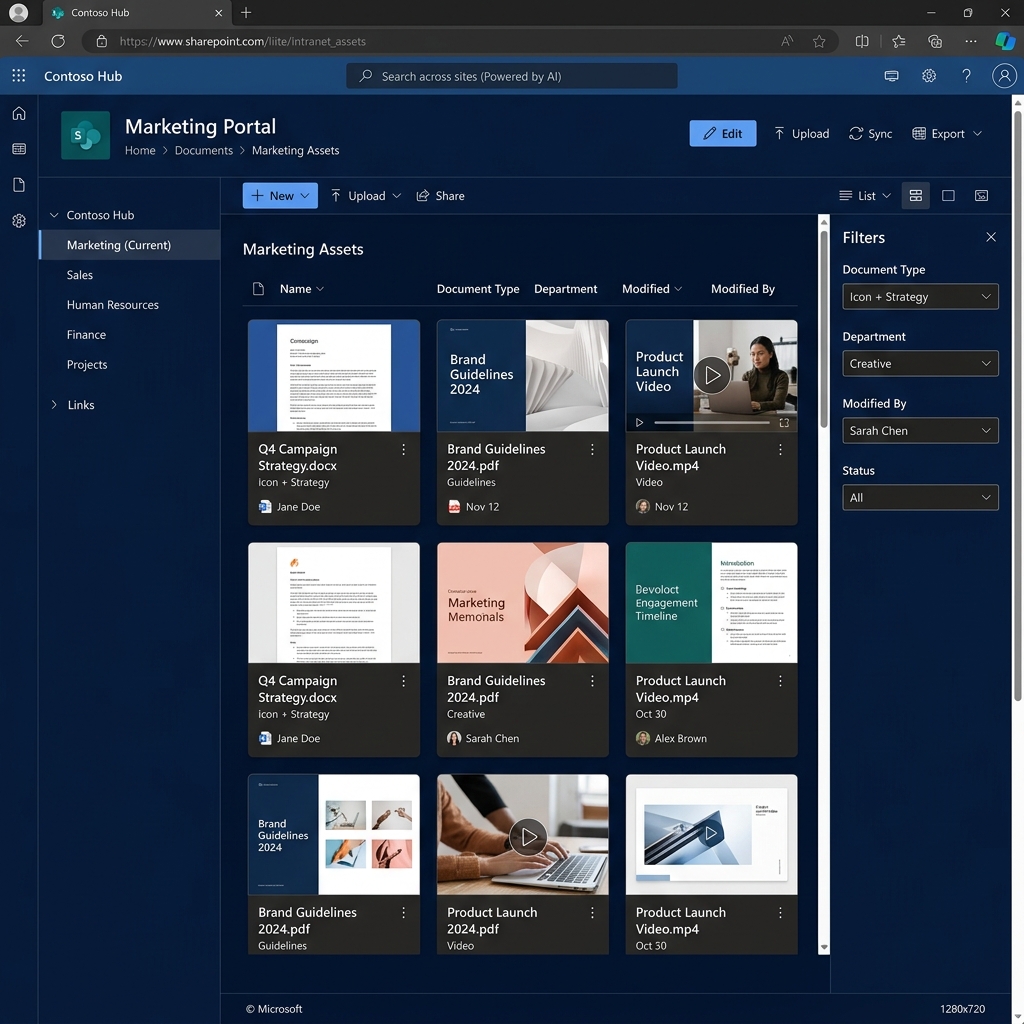Open the files page icon in left rail

[x=19, y=185]
